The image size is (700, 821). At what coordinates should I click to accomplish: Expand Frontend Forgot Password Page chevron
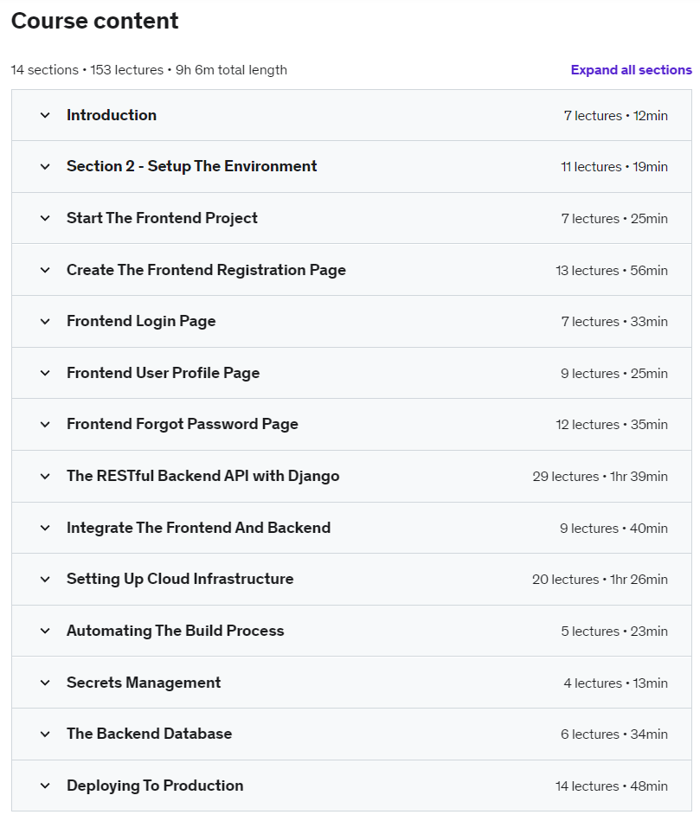[45, 424]
